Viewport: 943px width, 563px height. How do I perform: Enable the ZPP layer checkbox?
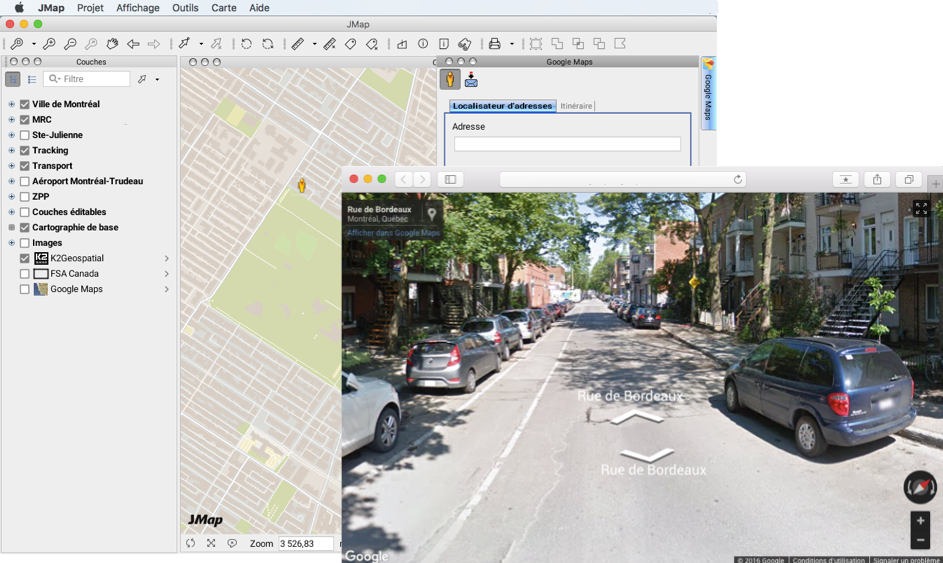[25, 197]
